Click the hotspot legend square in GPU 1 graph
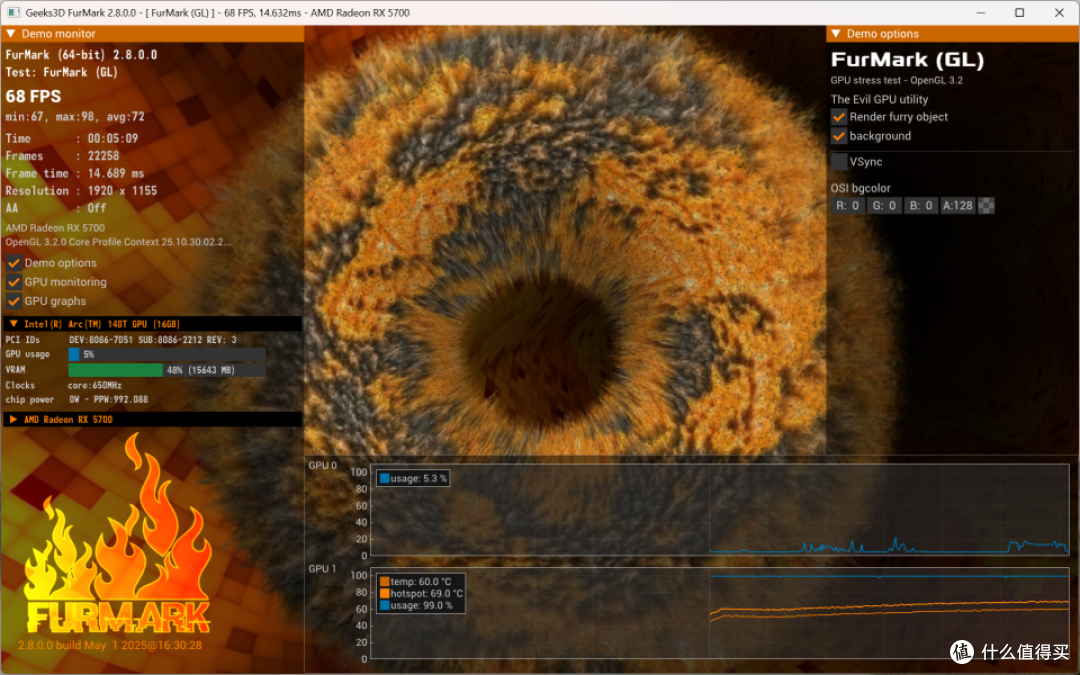 tap(384, 593)
